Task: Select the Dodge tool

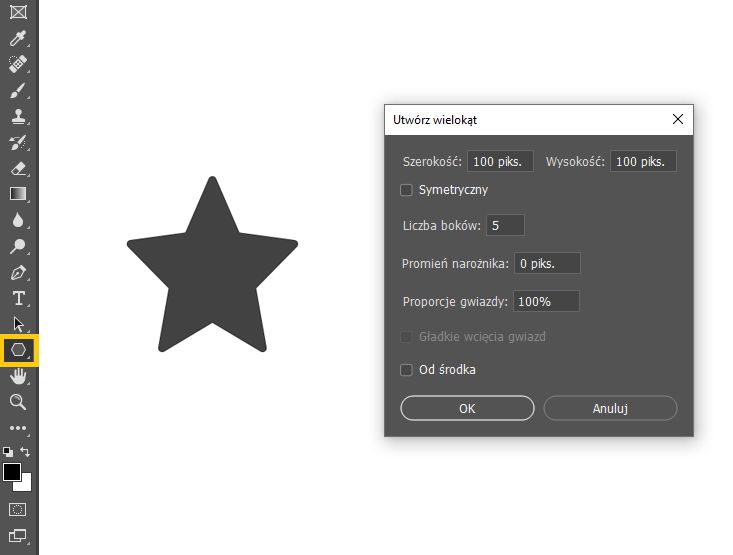Action: (x=18, y=246)
